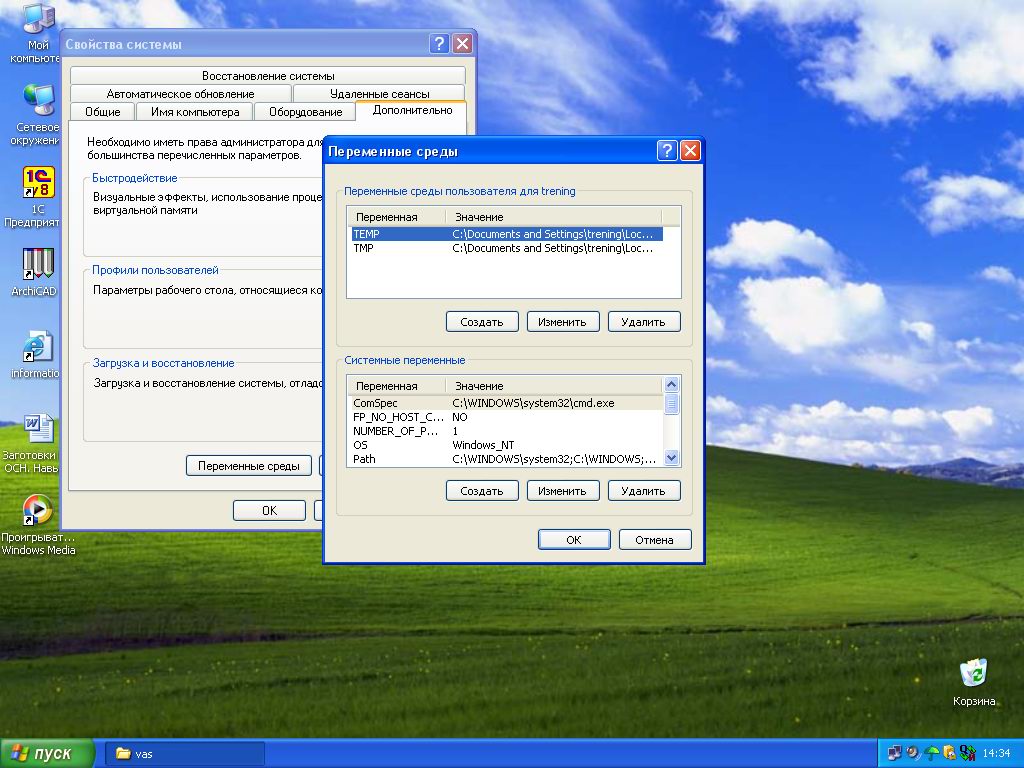1024x768 pixels.
Task: Open the пуск Start menu
Action: coord(47,754)
